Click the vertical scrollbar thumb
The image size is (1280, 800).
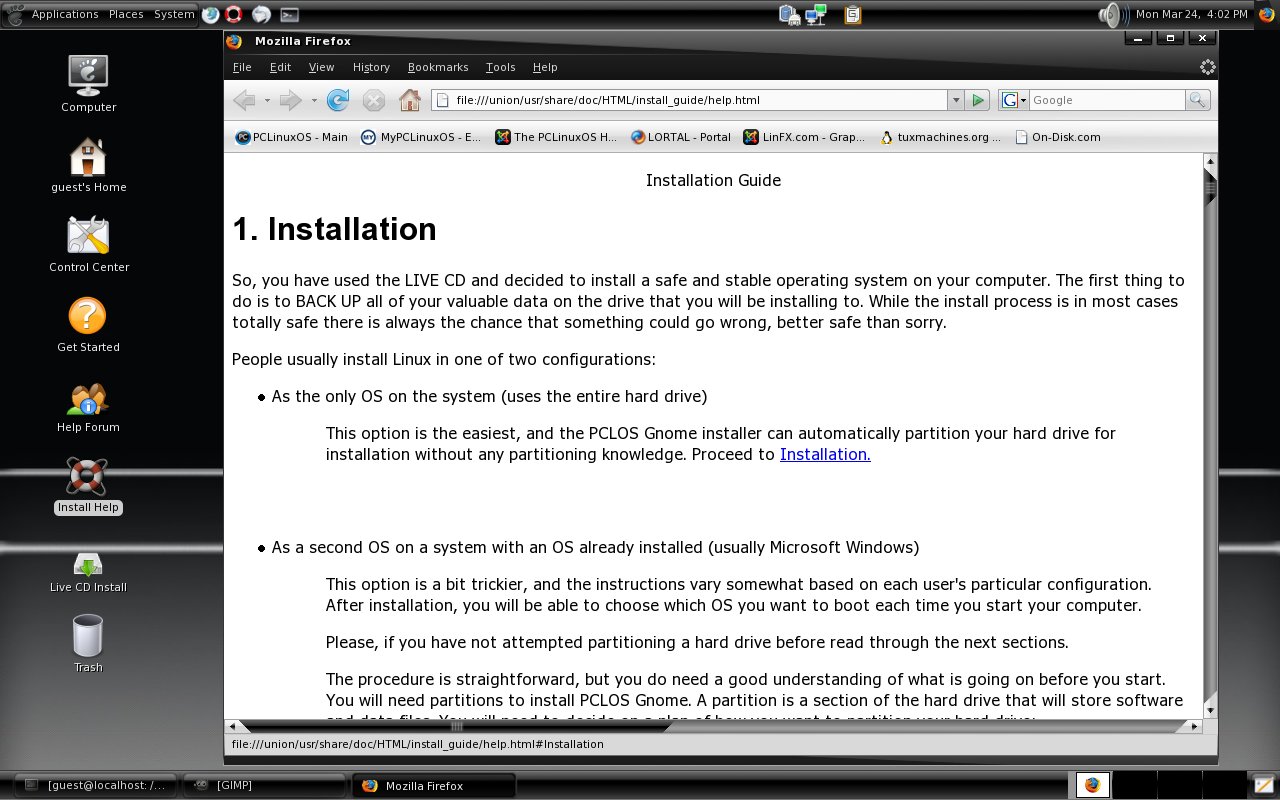coord(1210,187)
